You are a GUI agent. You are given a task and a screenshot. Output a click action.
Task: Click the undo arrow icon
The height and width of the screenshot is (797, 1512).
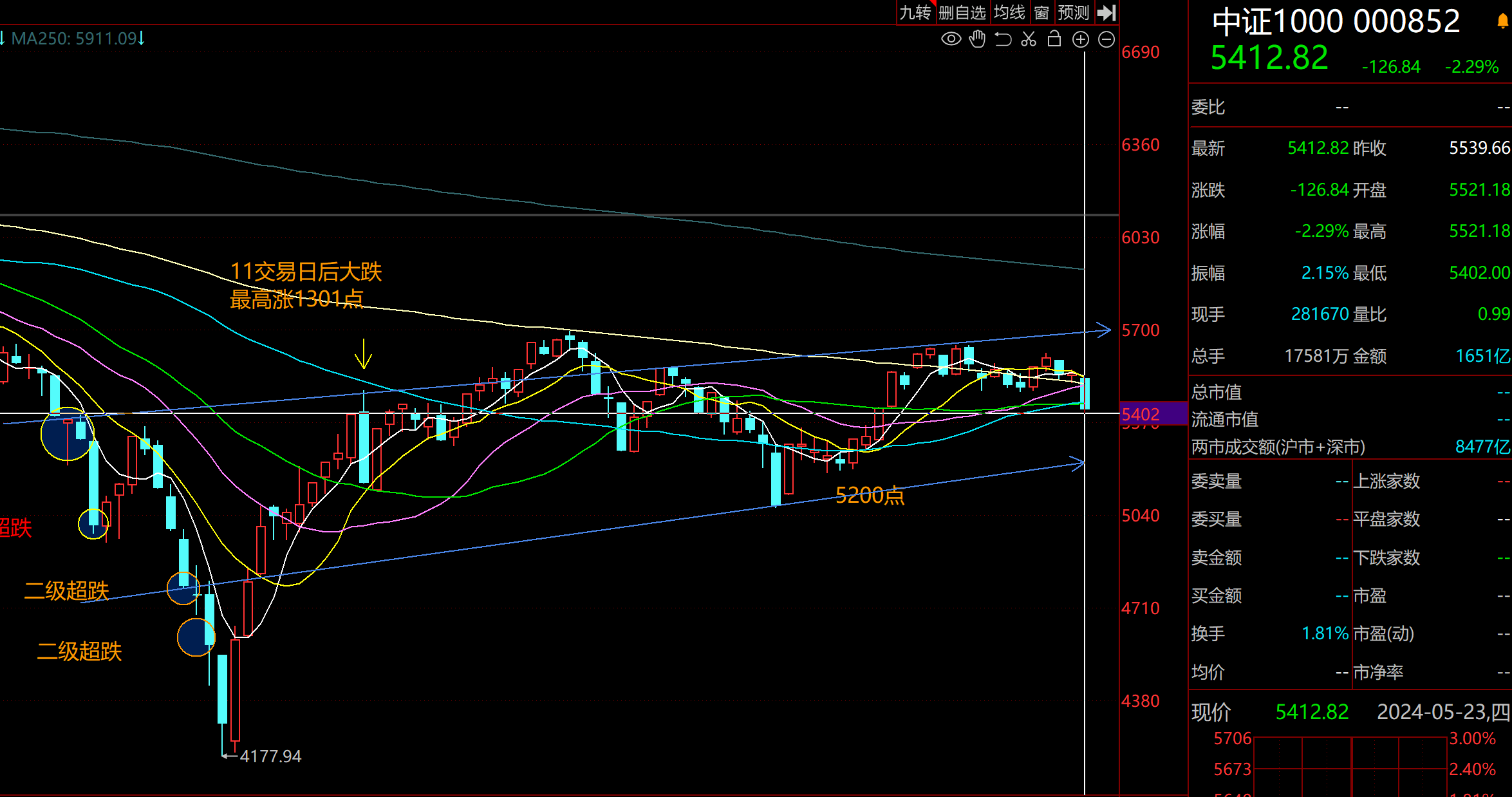click(x=1003, y=39)
